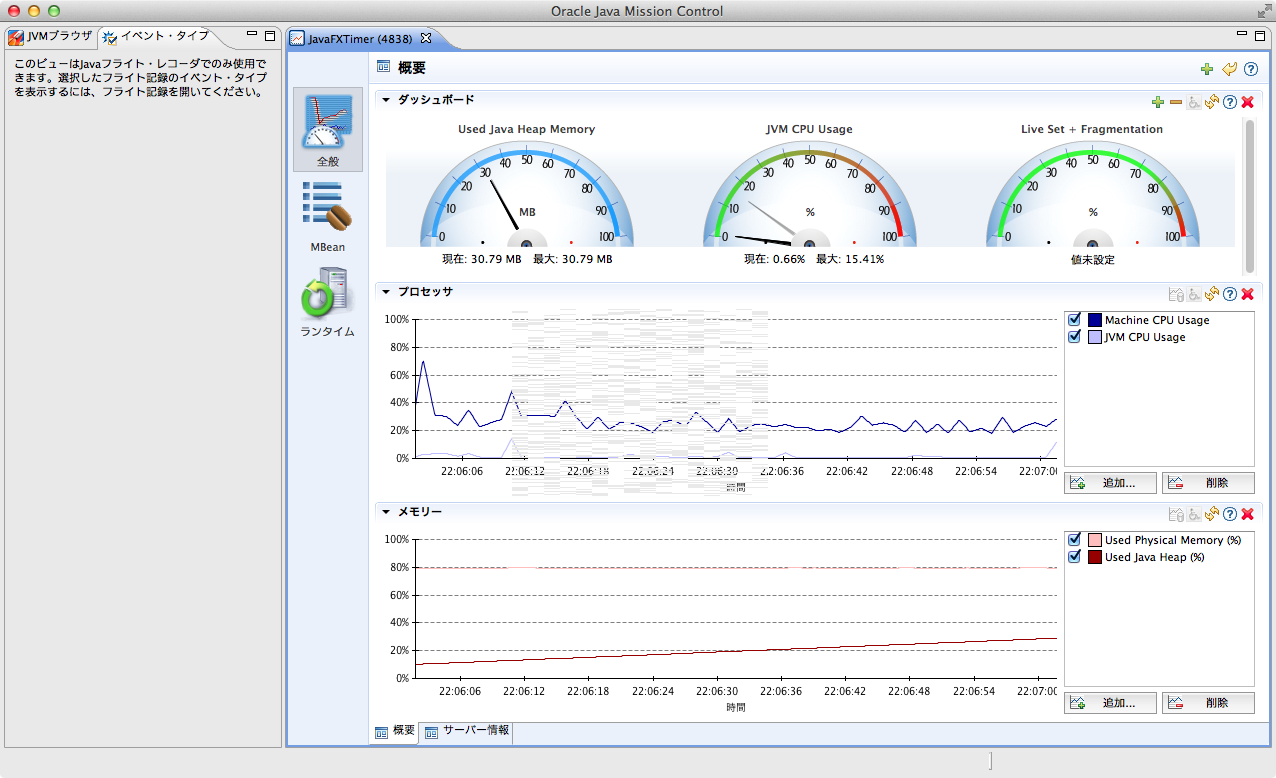Open help for the プロセッサ section
The width and height of the screenshot is (1276, 778).
1230,294
